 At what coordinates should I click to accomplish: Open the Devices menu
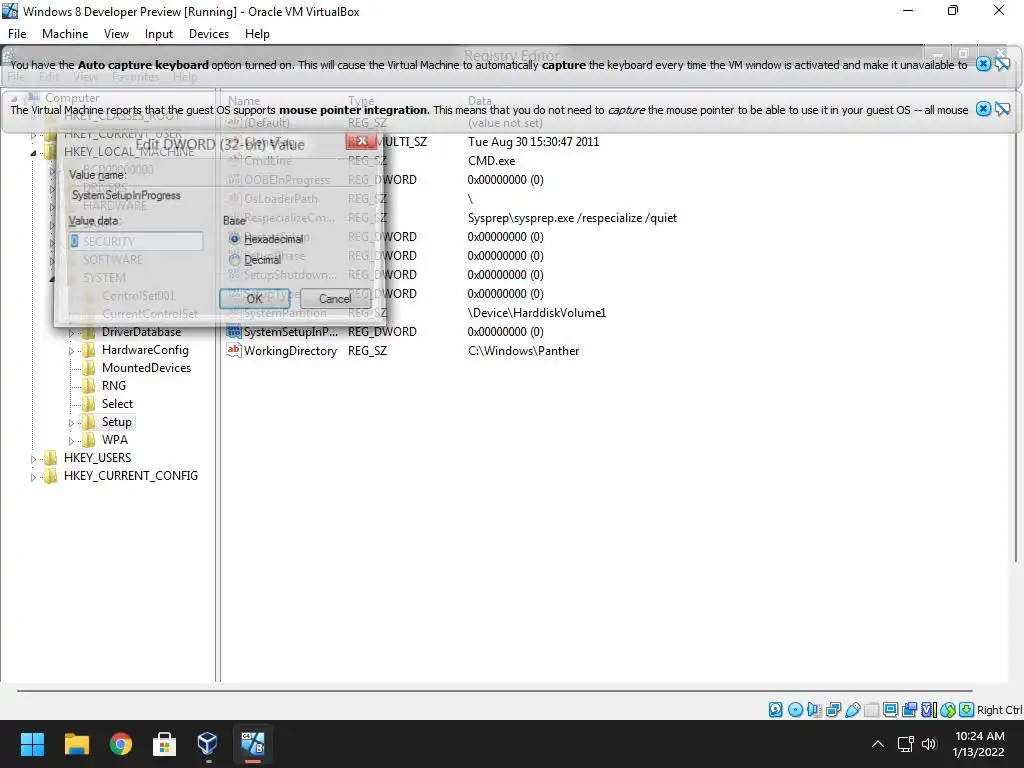pyautogui.click(x=209, y=34)
